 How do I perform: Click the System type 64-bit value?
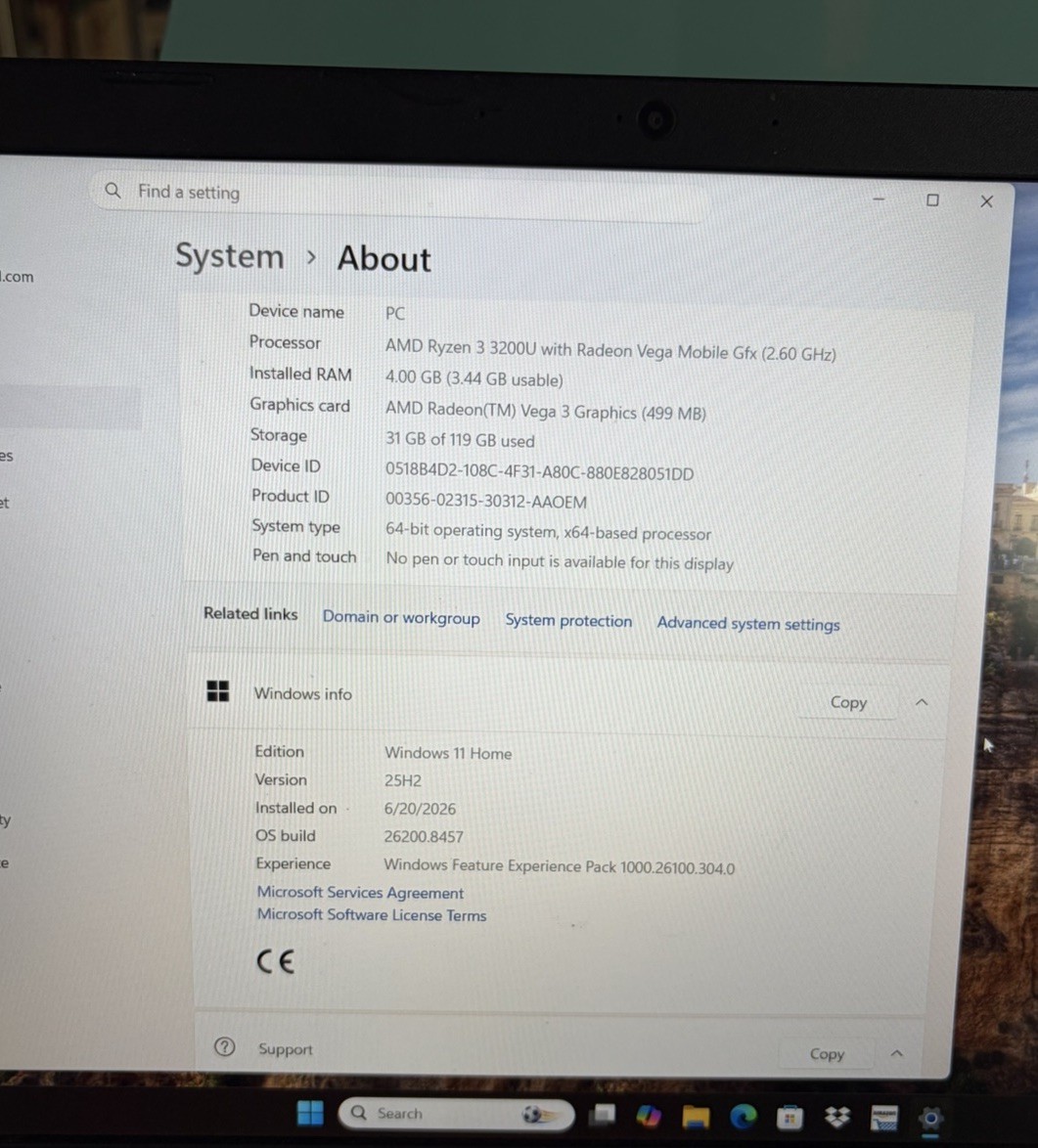(x=548, y=532)
